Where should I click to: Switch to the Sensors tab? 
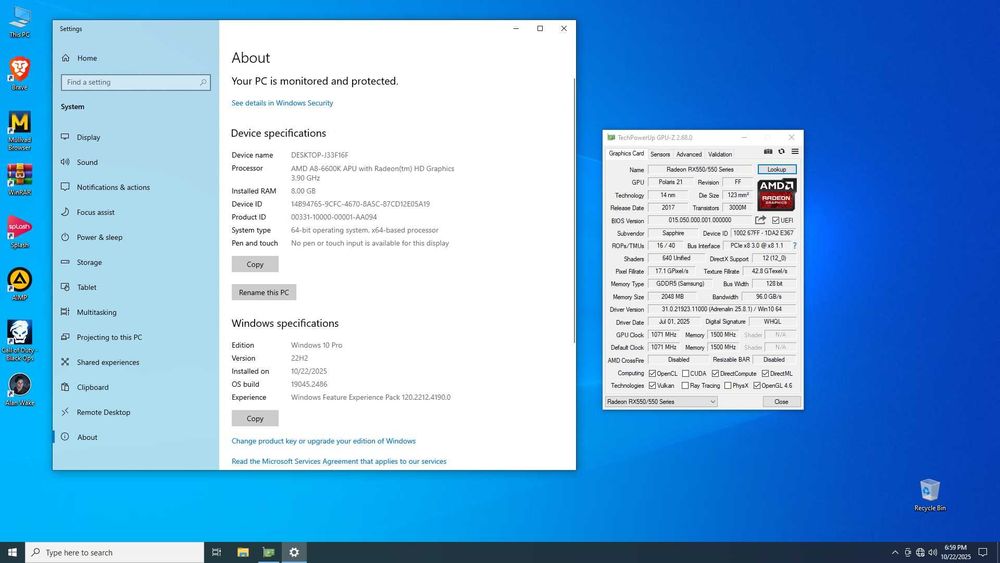tap(660, 154)
